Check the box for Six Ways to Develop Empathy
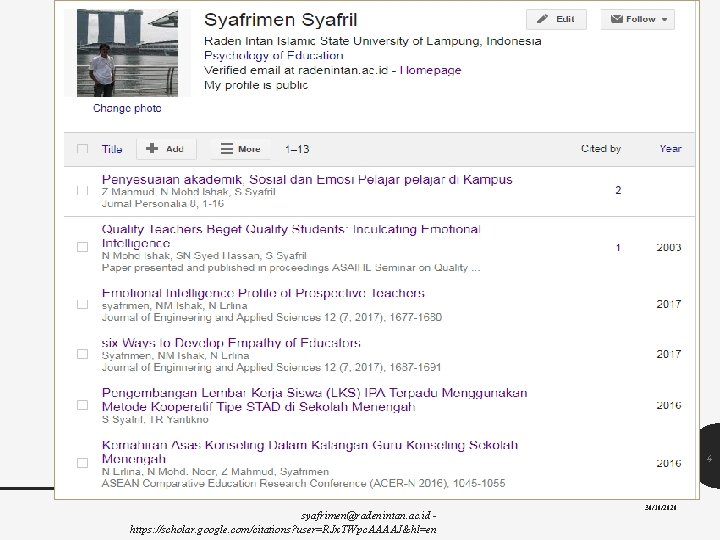Screen dimensions: 720x540 [x=83, y=354]
